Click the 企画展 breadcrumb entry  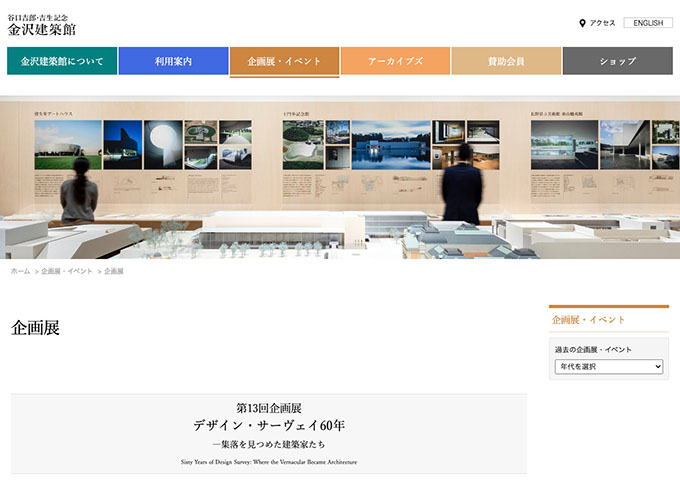114,271
